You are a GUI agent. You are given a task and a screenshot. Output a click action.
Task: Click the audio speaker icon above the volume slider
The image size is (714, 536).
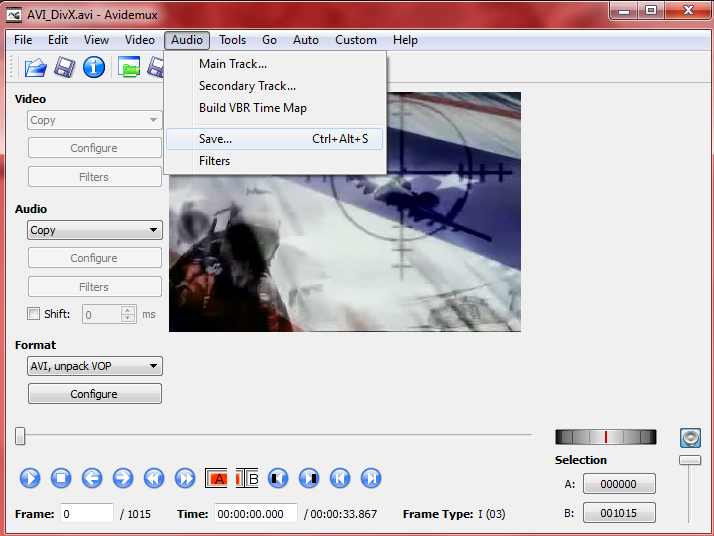[690, 438]
